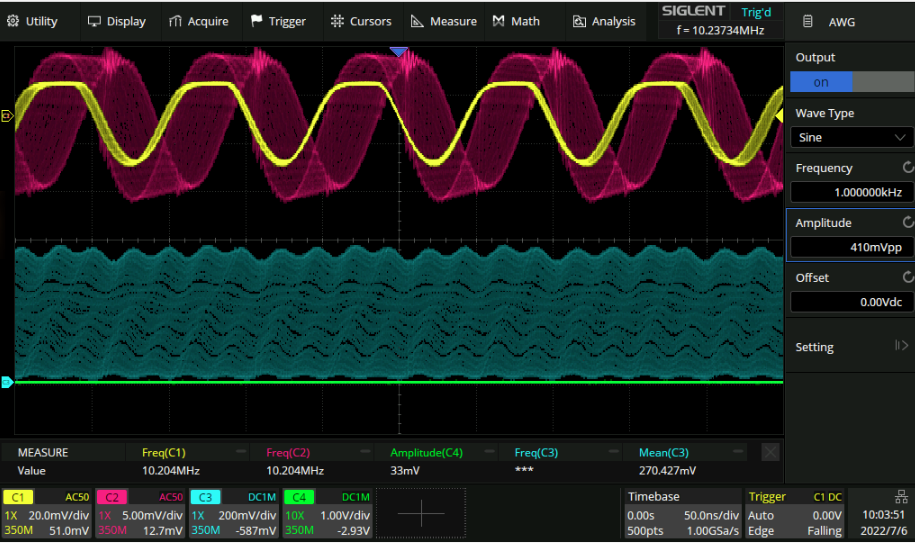Open the Measure menu
Viewport: 915px width, 543px height.
444,21
